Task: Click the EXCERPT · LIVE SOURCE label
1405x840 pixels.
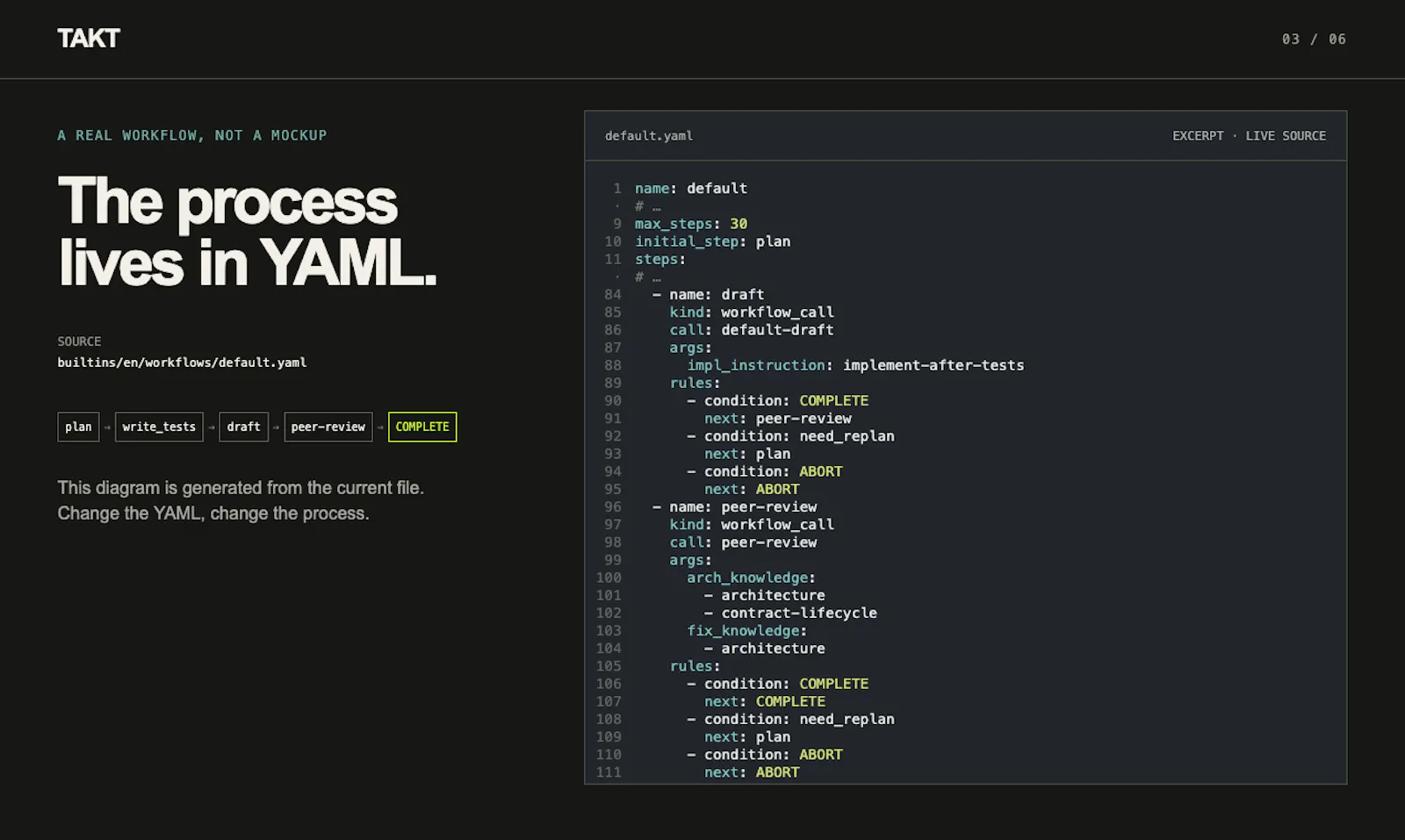Action: (x=1249, y=136)
